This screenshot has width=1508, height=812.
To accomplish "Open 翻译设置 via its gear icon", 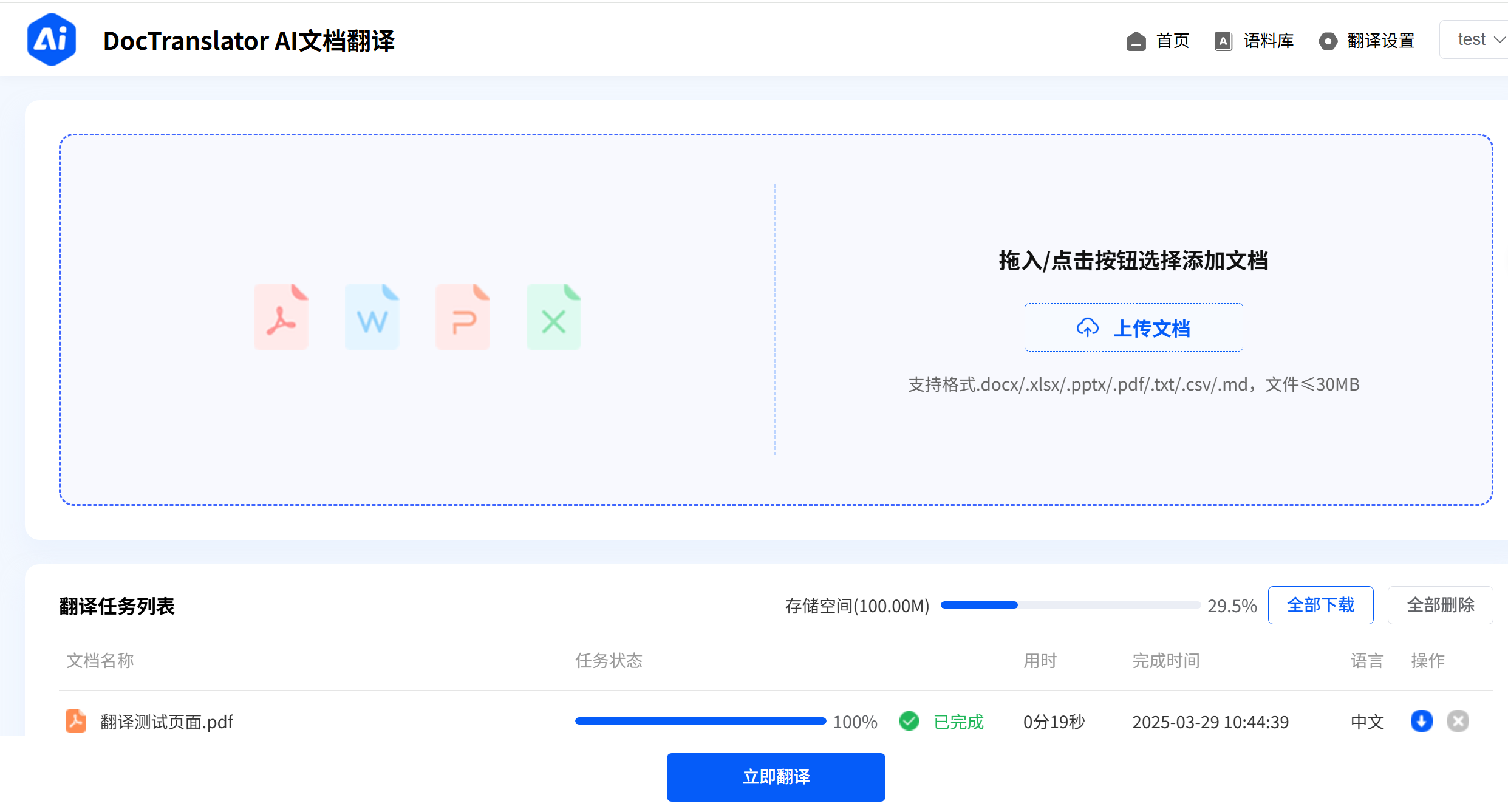I will pos(1328,40).
